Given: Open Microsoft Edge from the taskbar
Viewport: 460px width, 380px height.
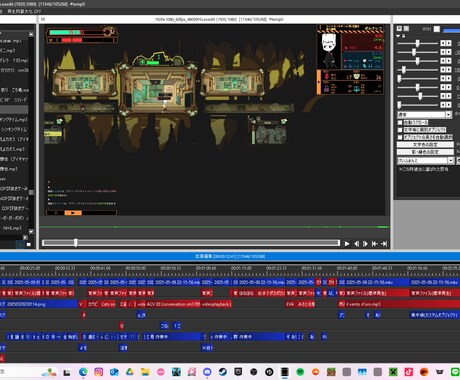Looking at the screenshot, I should coord(83,372).
